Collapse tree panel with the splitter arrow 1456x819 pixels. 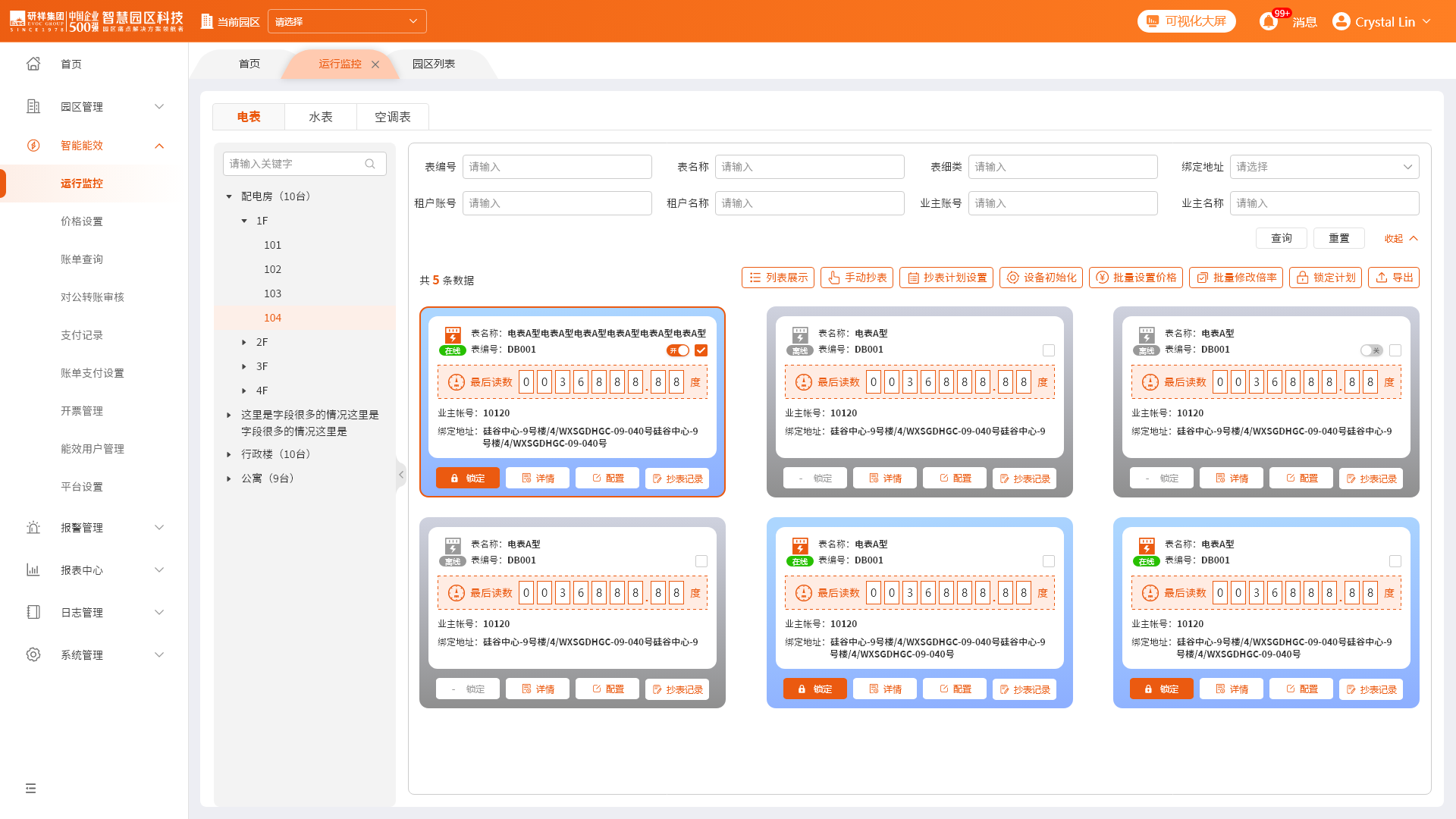[401, 475]
